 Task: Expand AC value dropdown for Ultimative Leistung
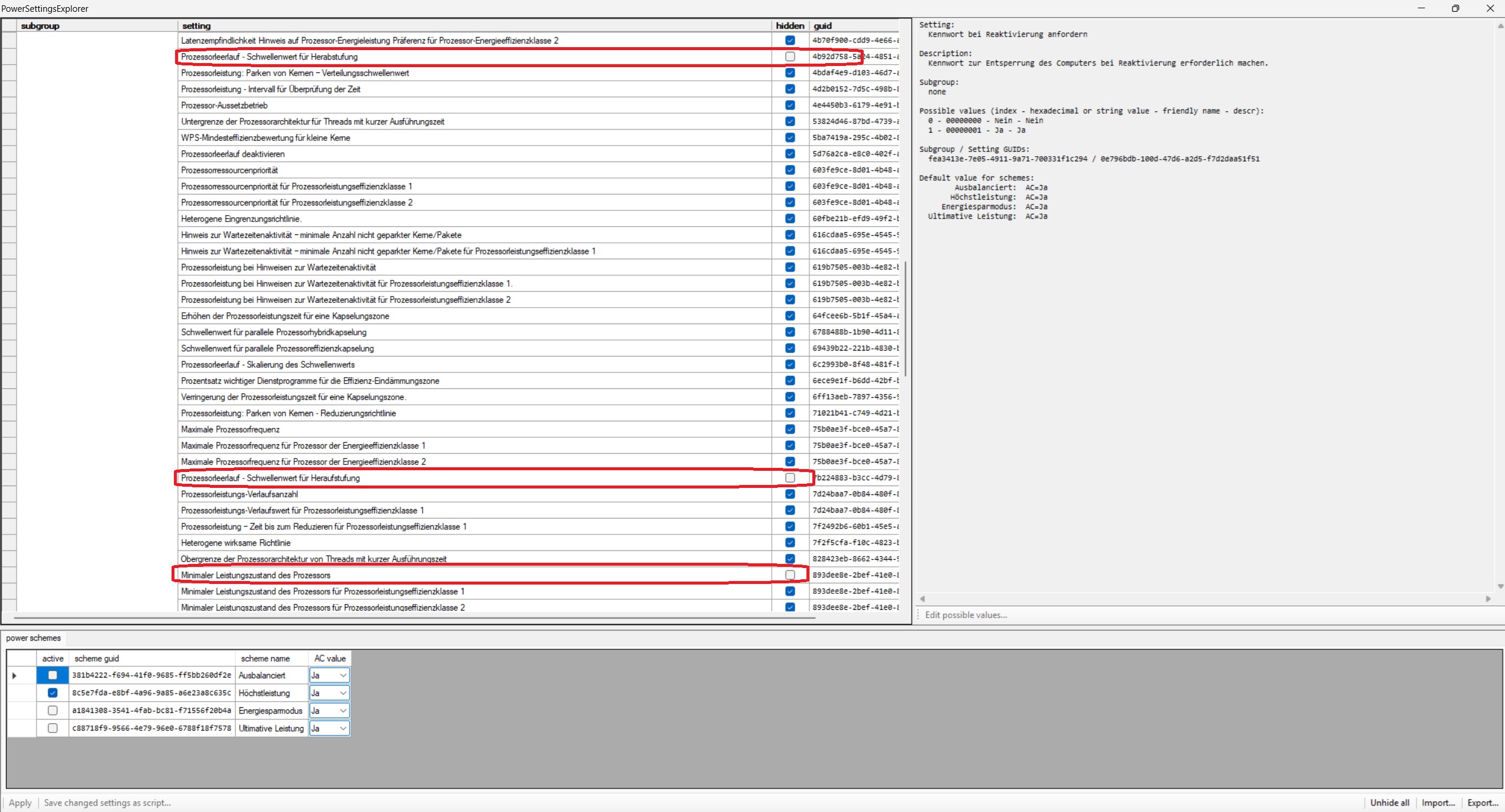tap(343, 728)
